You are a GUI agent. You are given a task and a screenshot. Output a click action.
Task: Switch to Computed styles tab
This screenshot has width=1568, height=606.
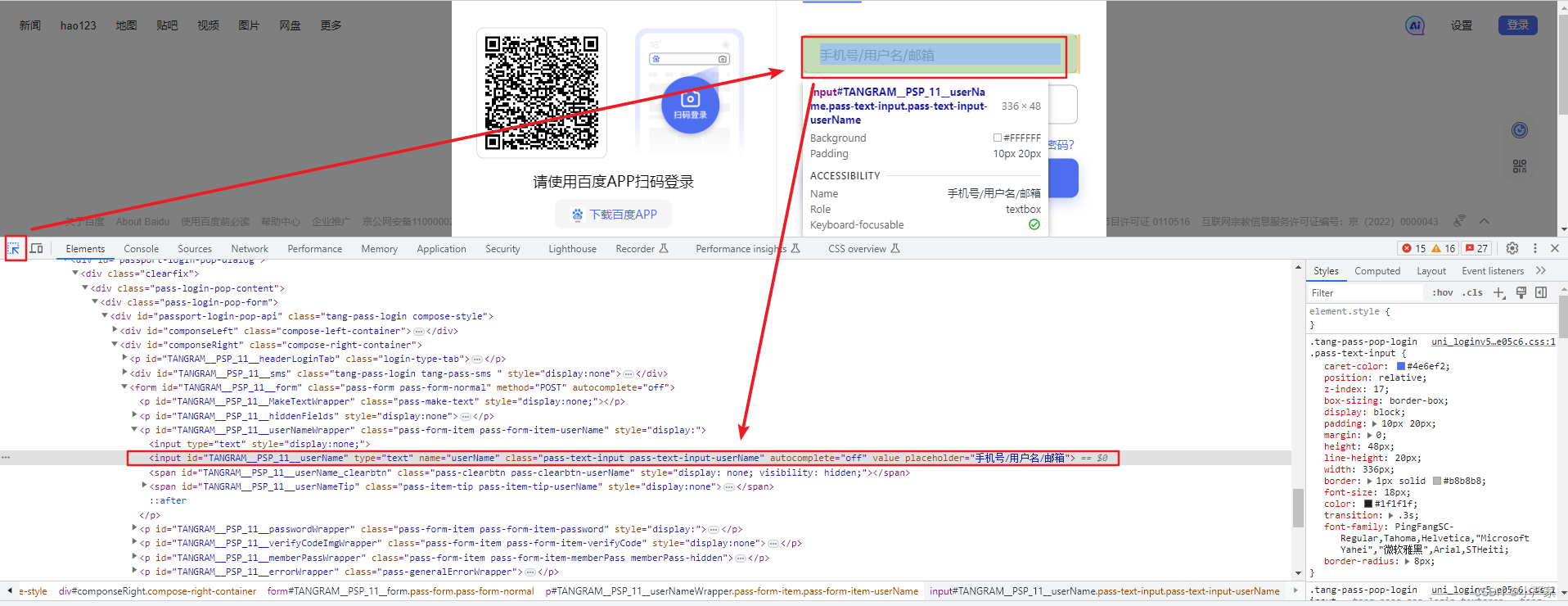(x=1377, y=271)
